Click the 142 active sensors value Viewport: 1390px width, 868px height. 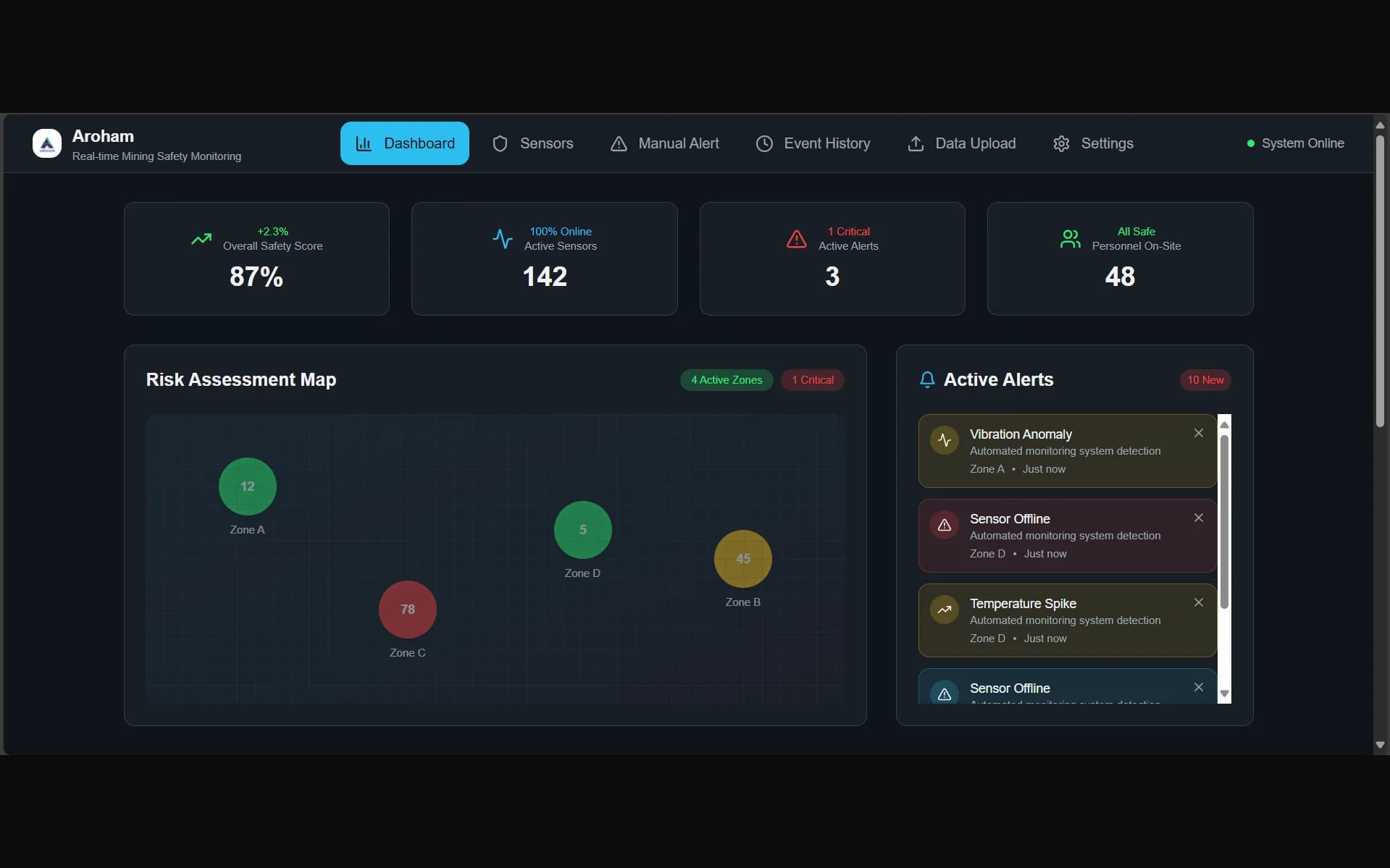[x=545, y=277]
